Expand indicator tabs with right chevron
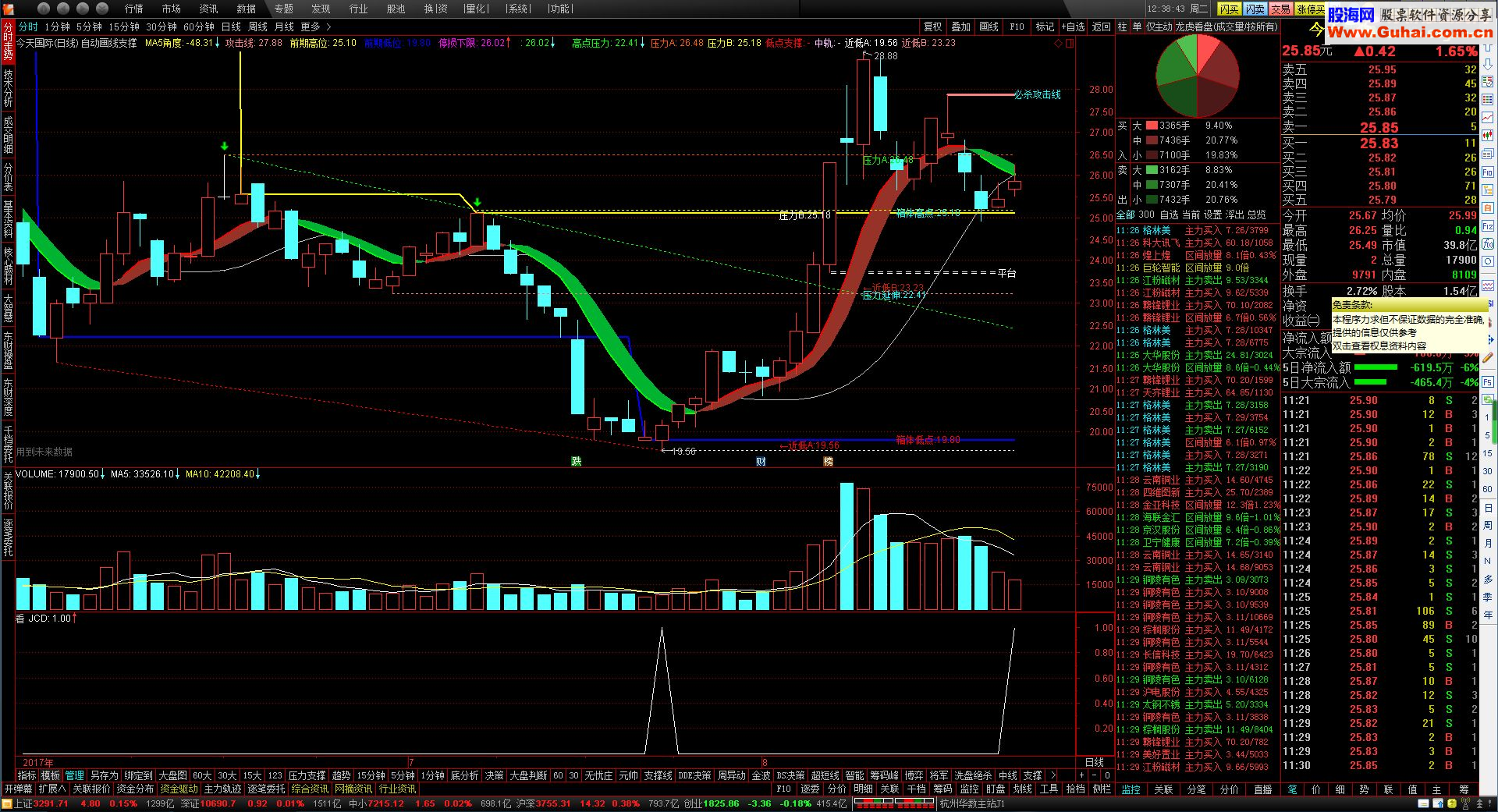 [x=1053, y=775]
